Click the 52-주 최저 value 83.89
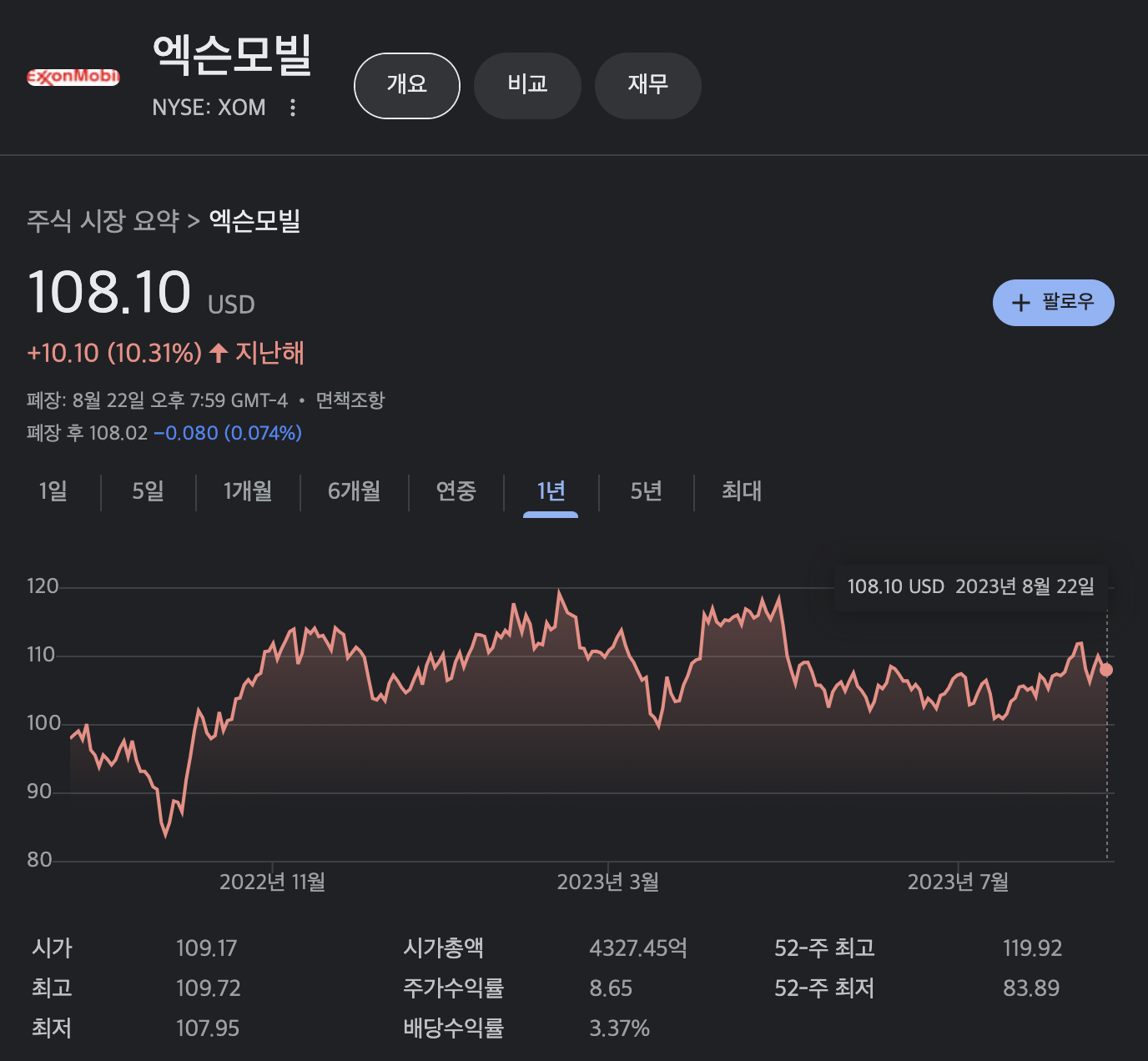 coord(1031,988)
